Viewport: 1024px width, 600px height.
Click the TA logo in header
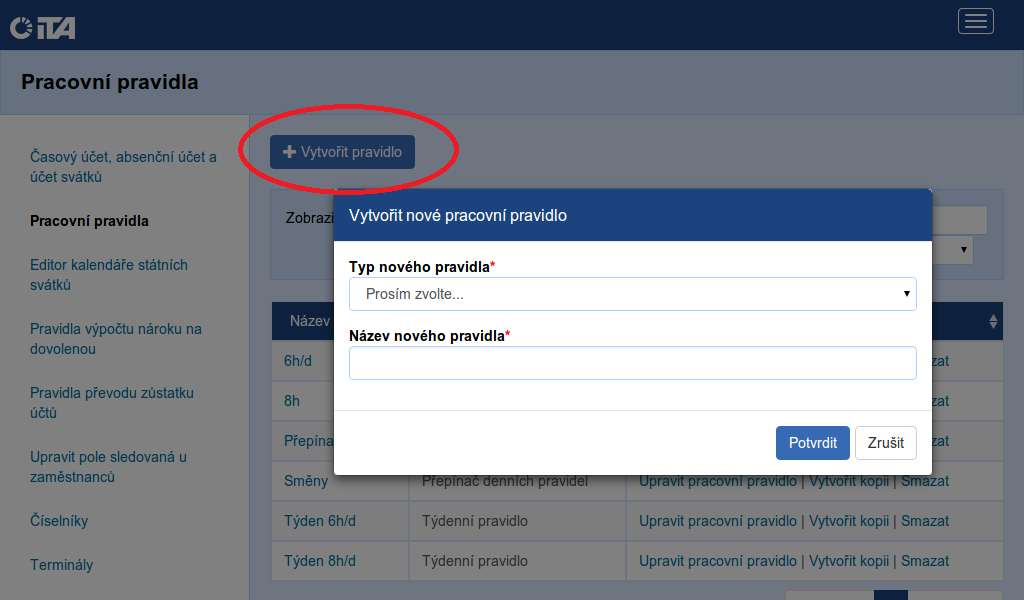[x=42, y=27]
